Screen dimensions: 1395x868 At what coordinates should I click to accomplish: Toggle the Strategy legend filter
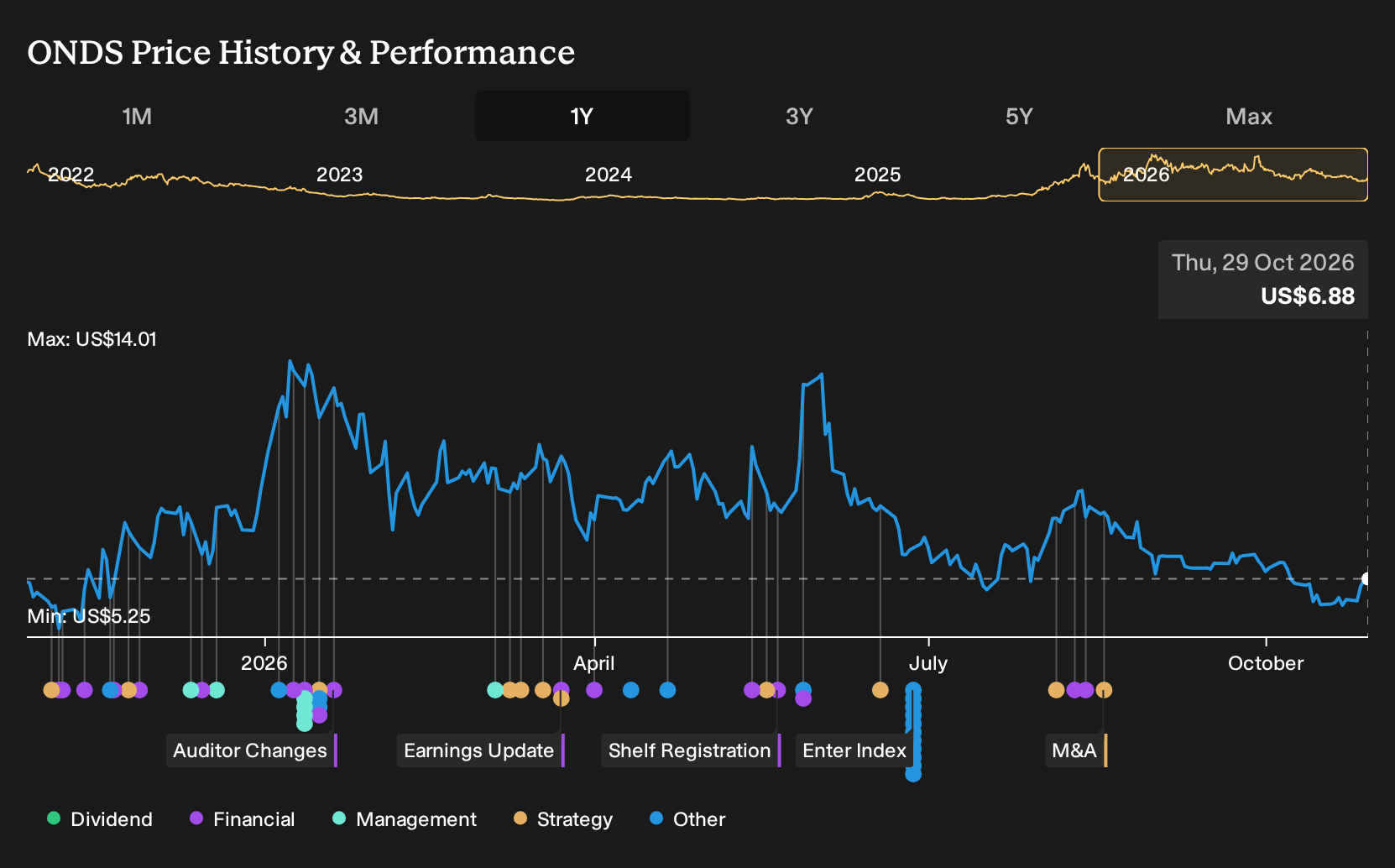563,819
